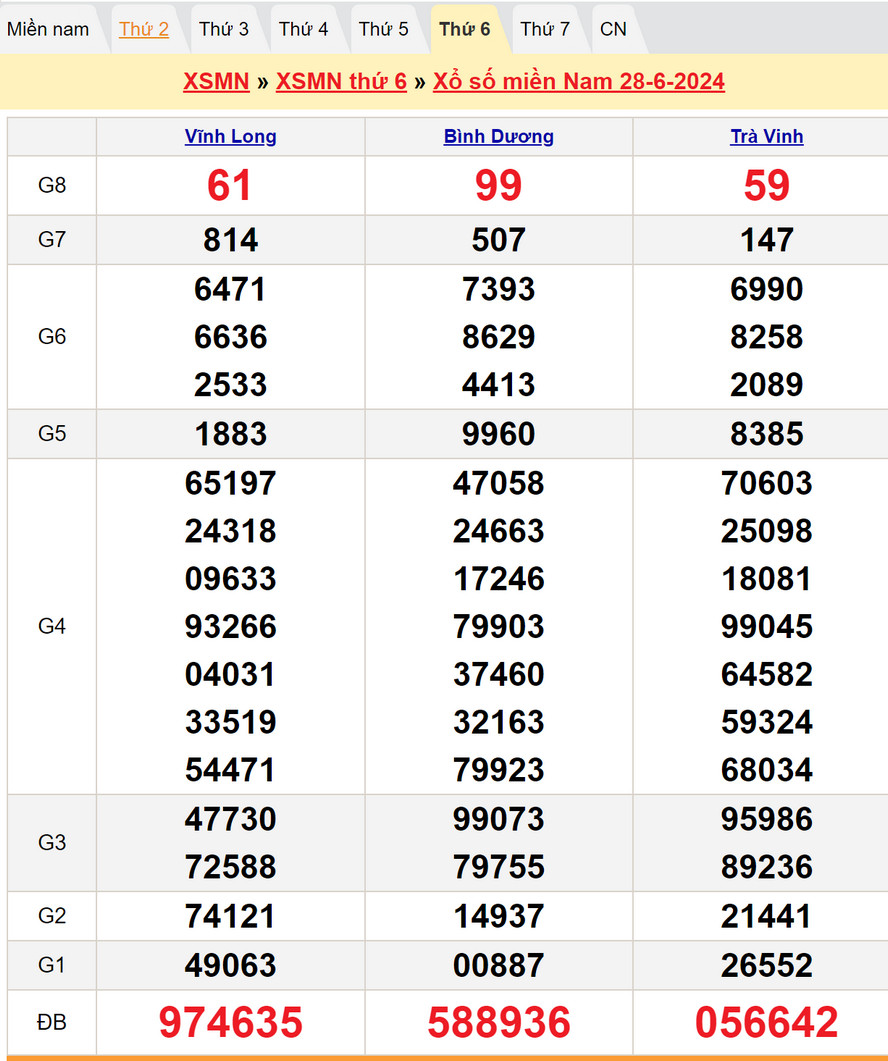Open Xổ số miền Nam 28-6-2024 link
888x1061 pixels.
click(x=579, y=81)
